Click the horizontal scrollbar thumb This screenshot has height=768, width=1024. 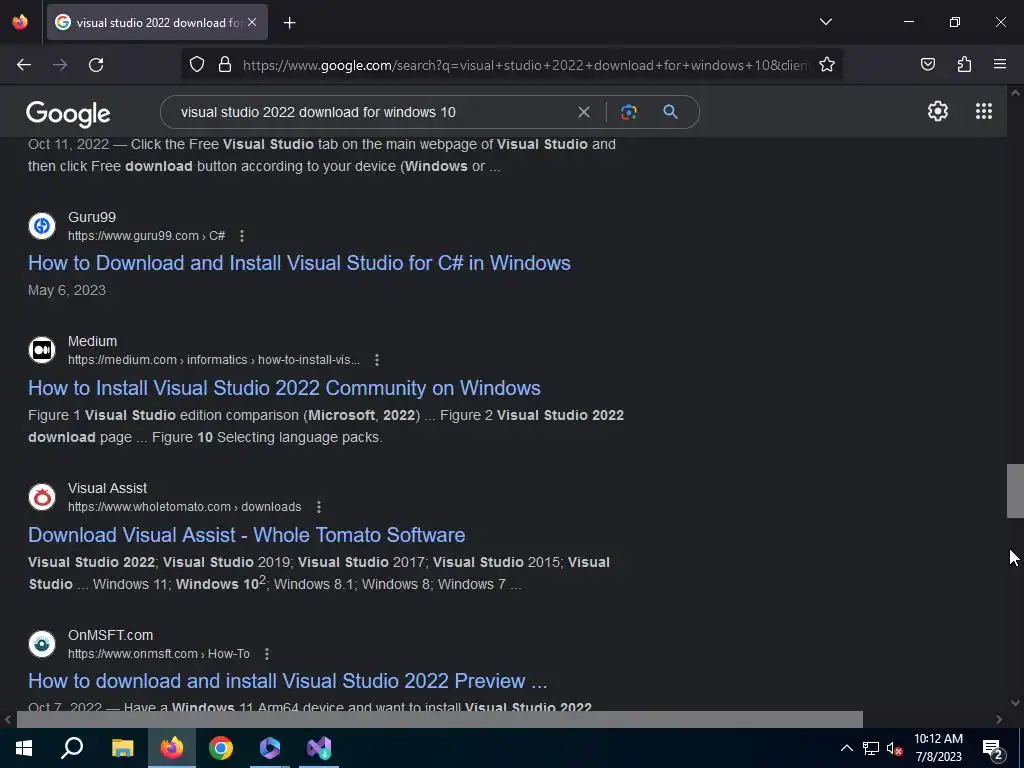tap(440, 719)
